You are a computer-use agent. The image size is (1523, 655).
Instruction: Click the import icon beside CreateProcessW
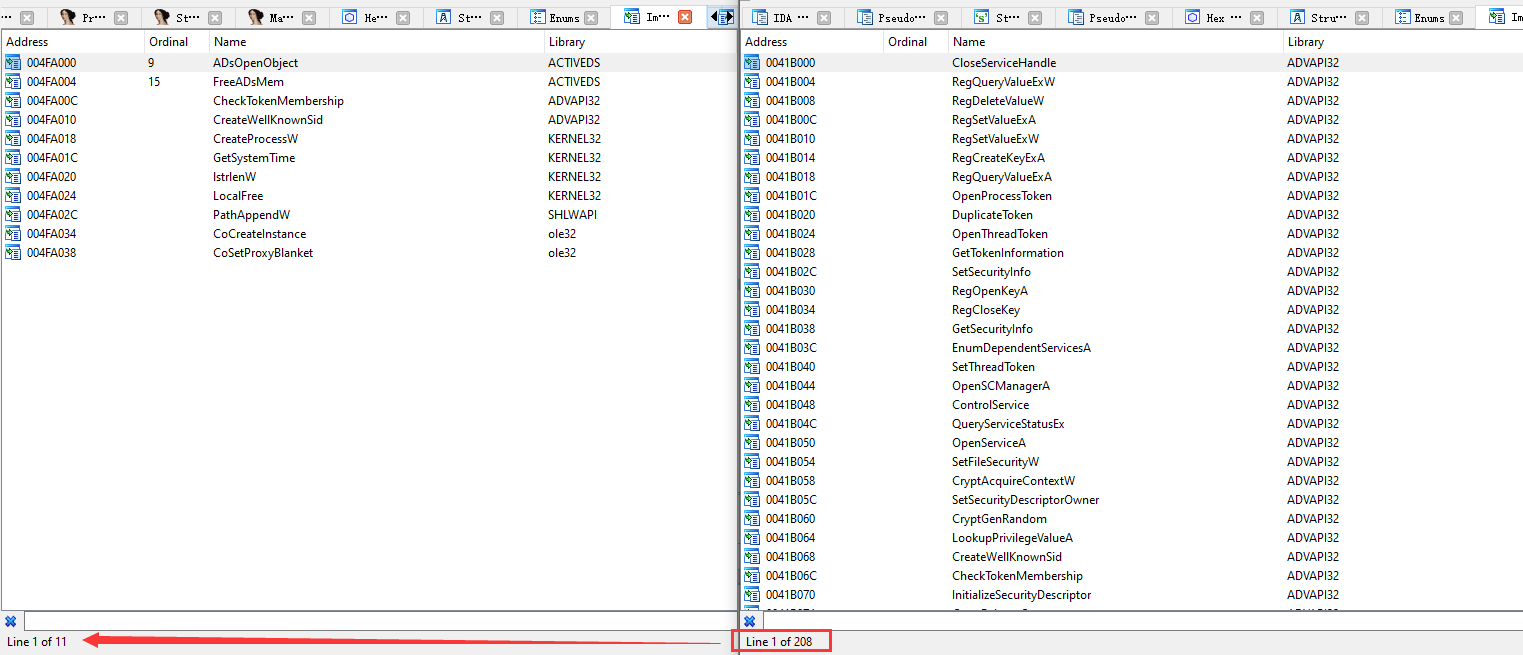(13, 139)
